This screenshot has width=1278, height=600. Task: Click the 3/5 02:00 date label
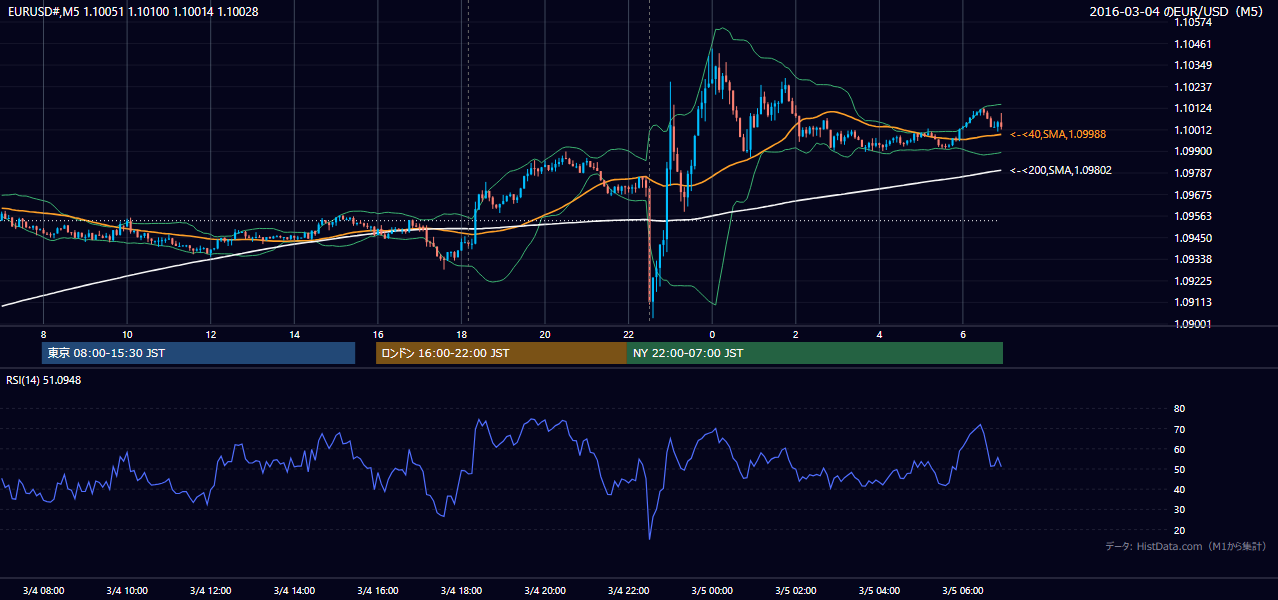[795, 590]
